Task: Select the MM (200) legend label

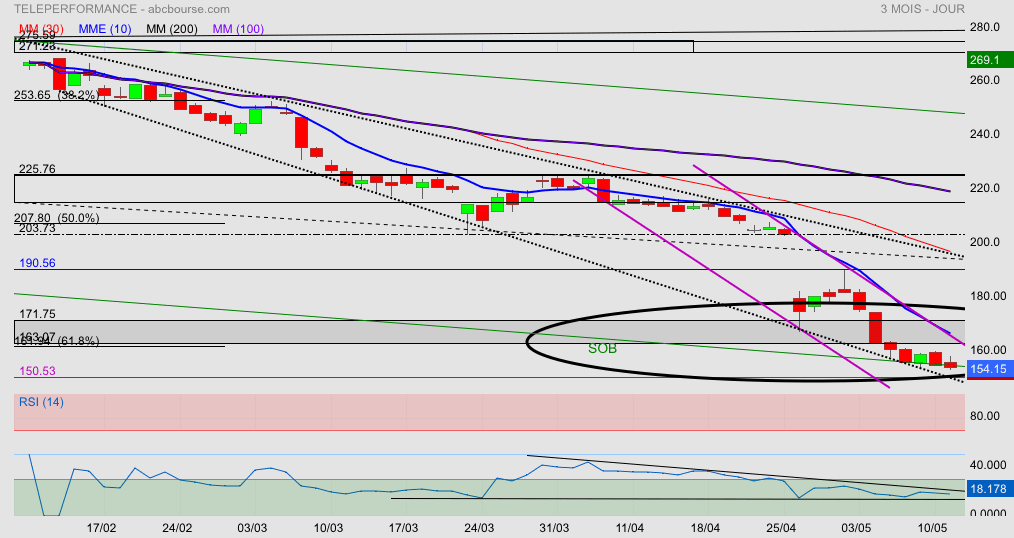Action: point(173,29)
